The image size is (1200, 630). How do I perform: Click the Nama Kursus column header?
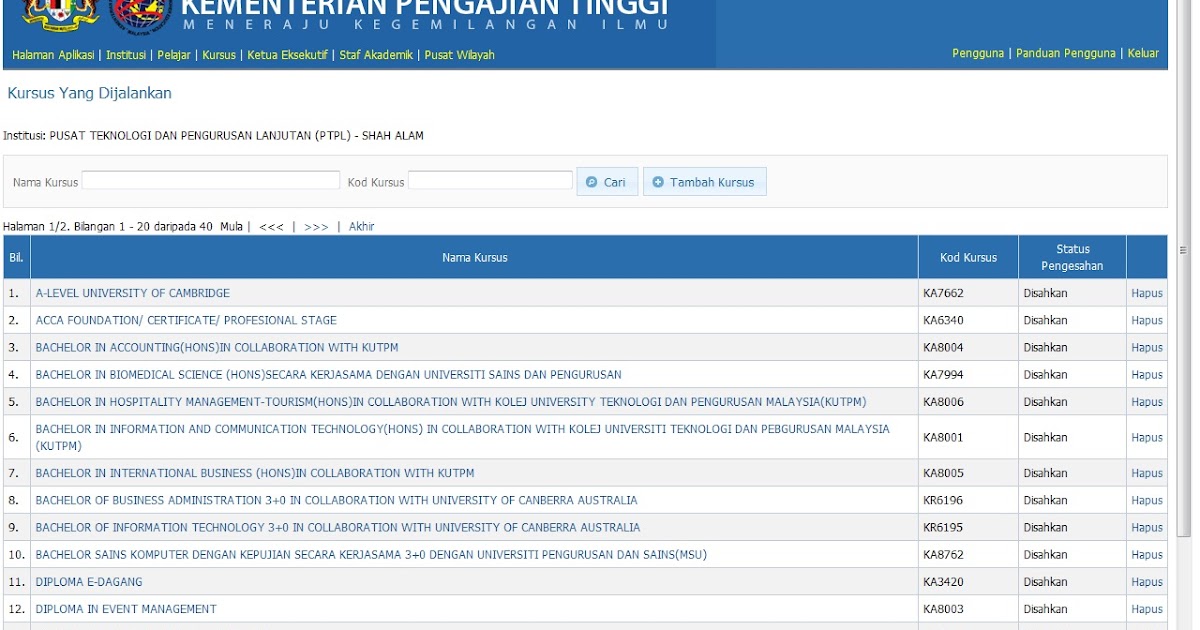(x=475, y=258)
